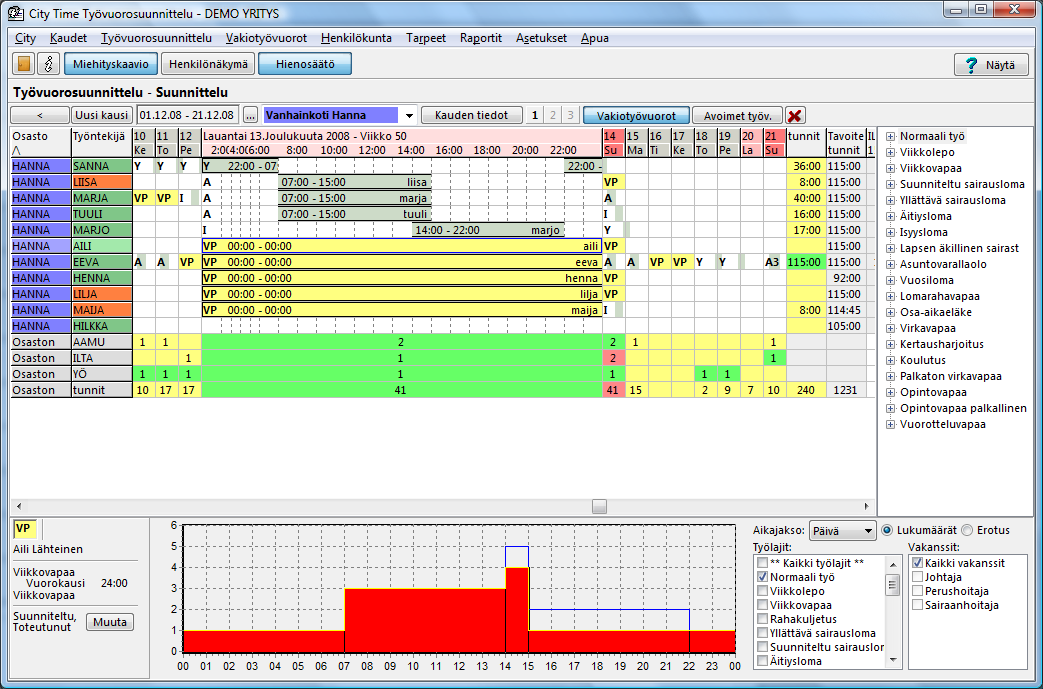Open the Vakiotyövuorot menu

click(266, 38)
